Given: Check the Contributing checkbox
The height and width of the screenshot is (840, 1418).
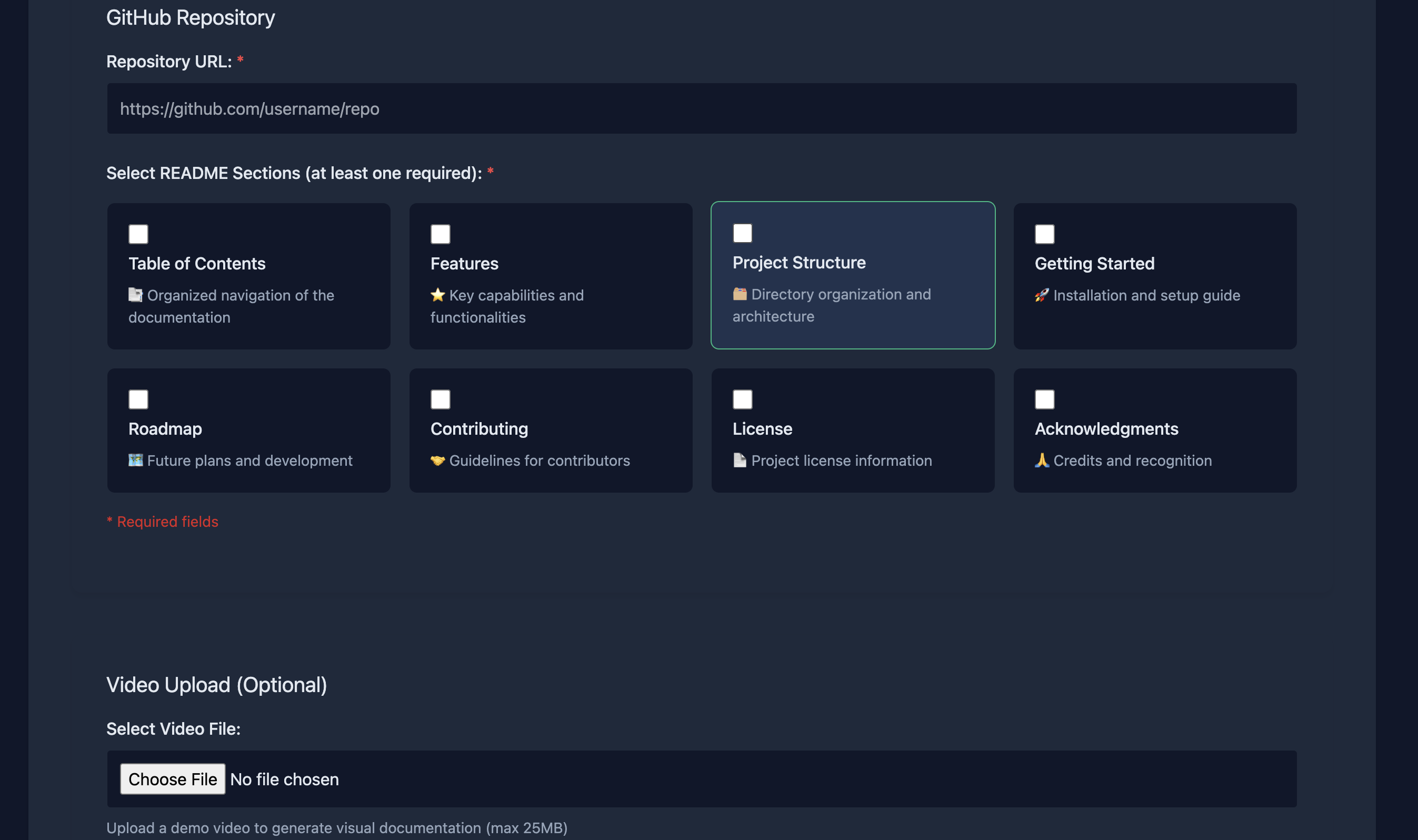Looking at the screenshot, I should point(440,399).
